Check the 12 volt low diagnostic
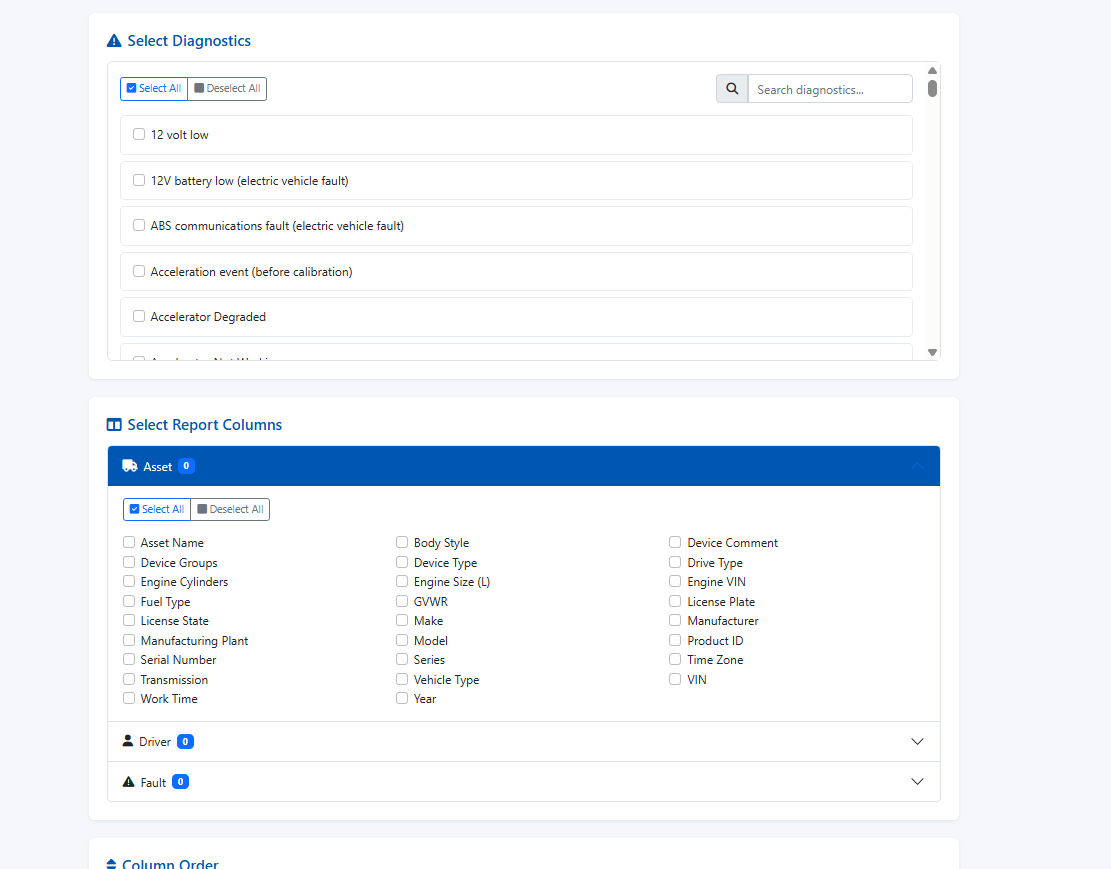Image resolution: width=1111 pixels, height=869 pixels. (139, 134)
